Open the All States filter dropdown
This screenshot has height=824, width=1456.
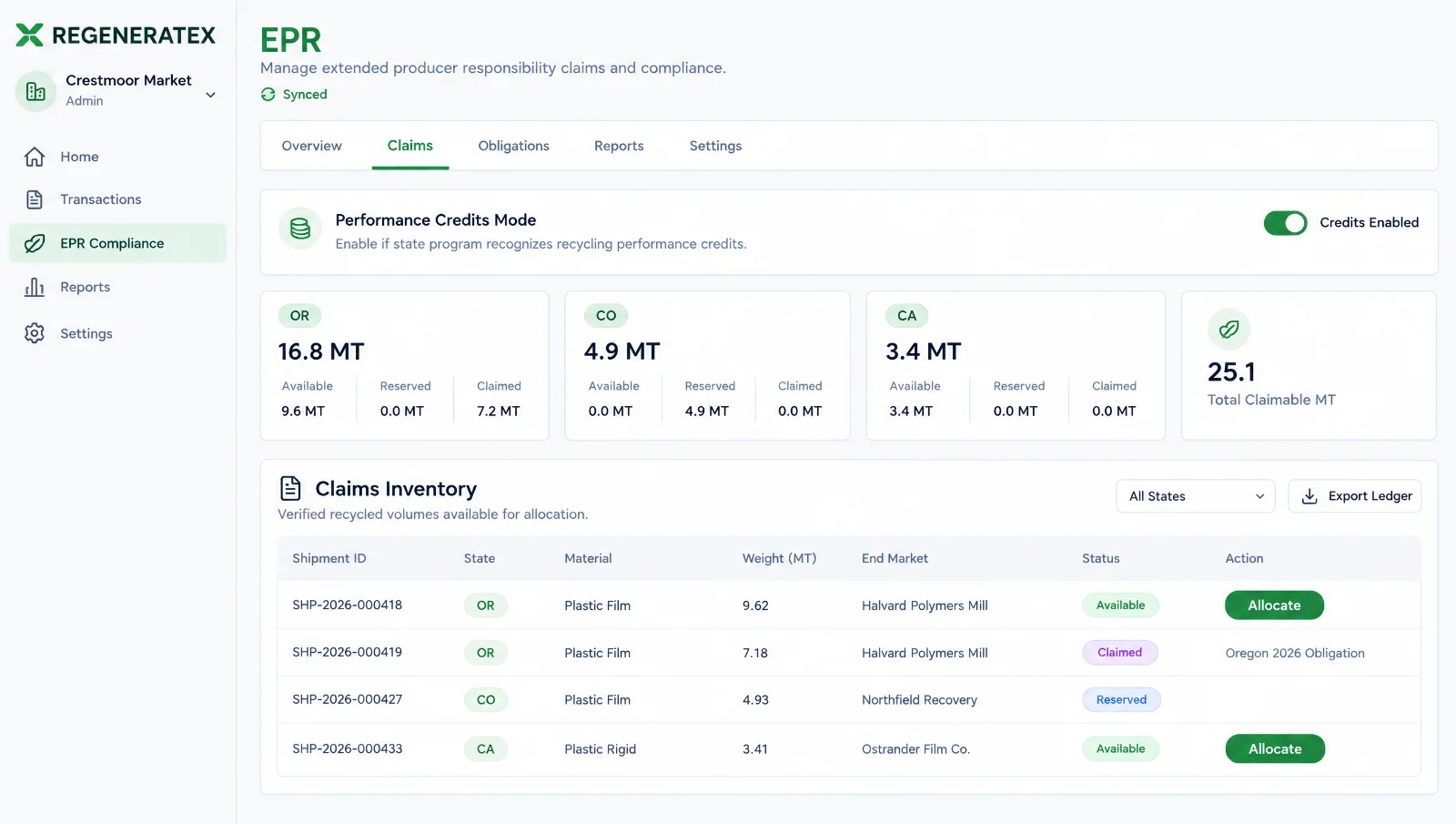coord(1196,496)
